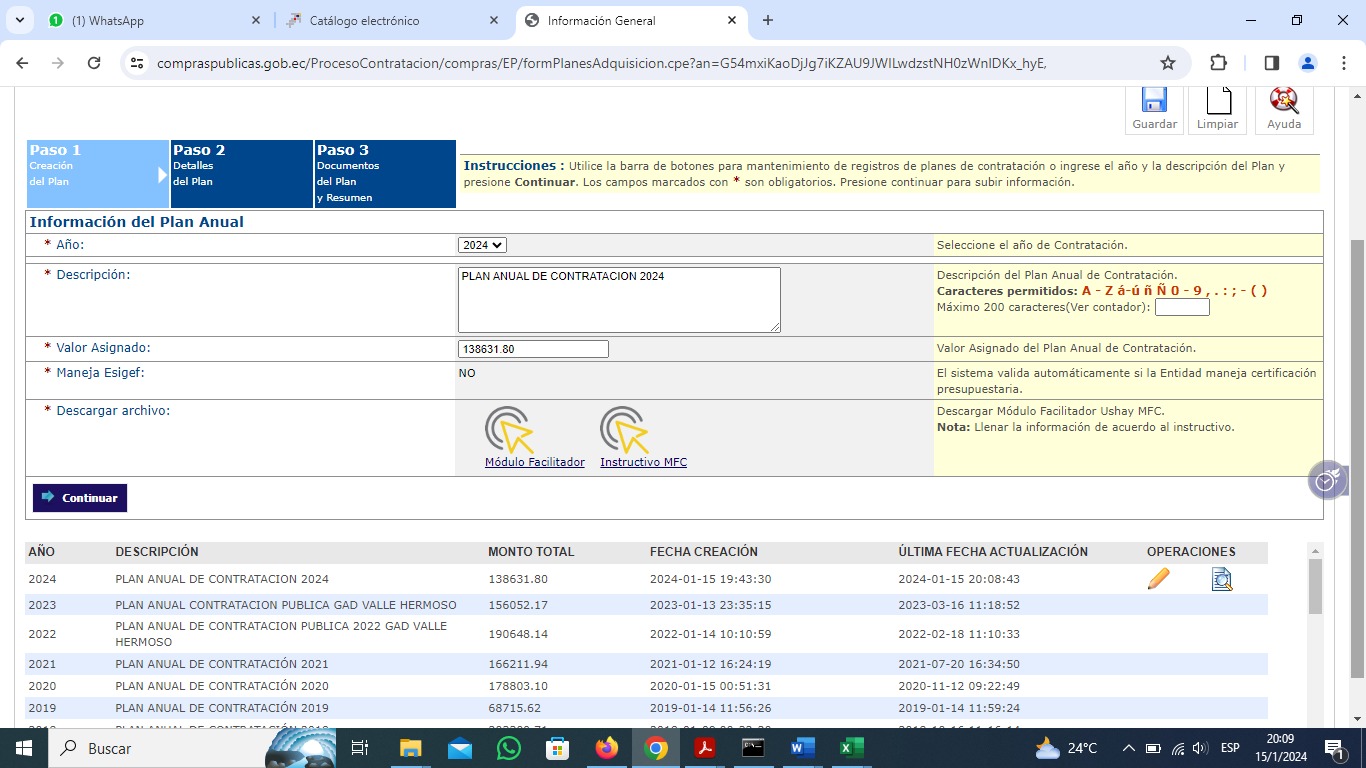Click the Instructivo MFC link text

pyautogui.click(x=643, y=462)
